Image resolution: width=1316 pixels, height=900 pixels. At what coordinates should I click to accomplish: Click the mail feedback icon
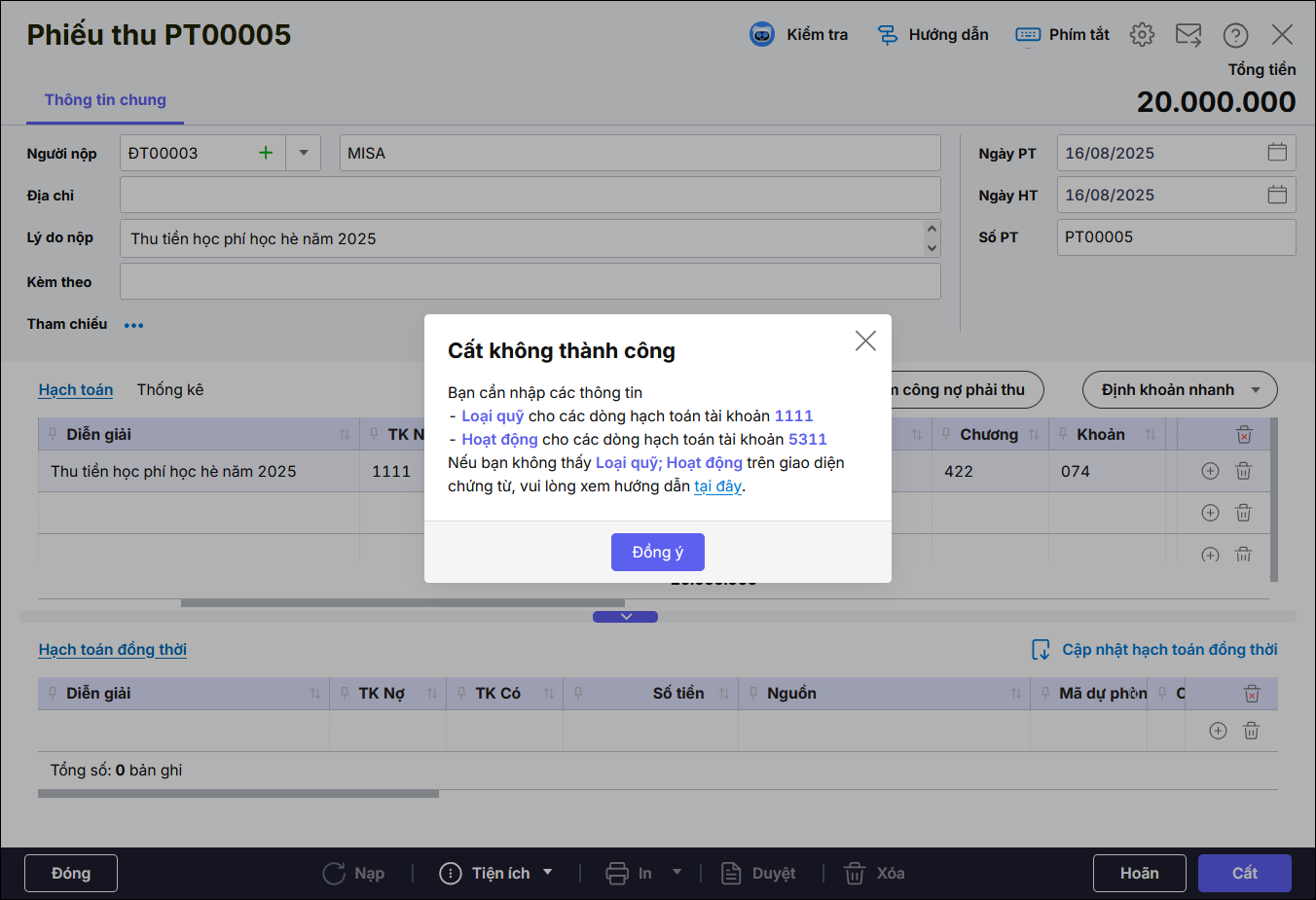click(x=1188, y=35)
